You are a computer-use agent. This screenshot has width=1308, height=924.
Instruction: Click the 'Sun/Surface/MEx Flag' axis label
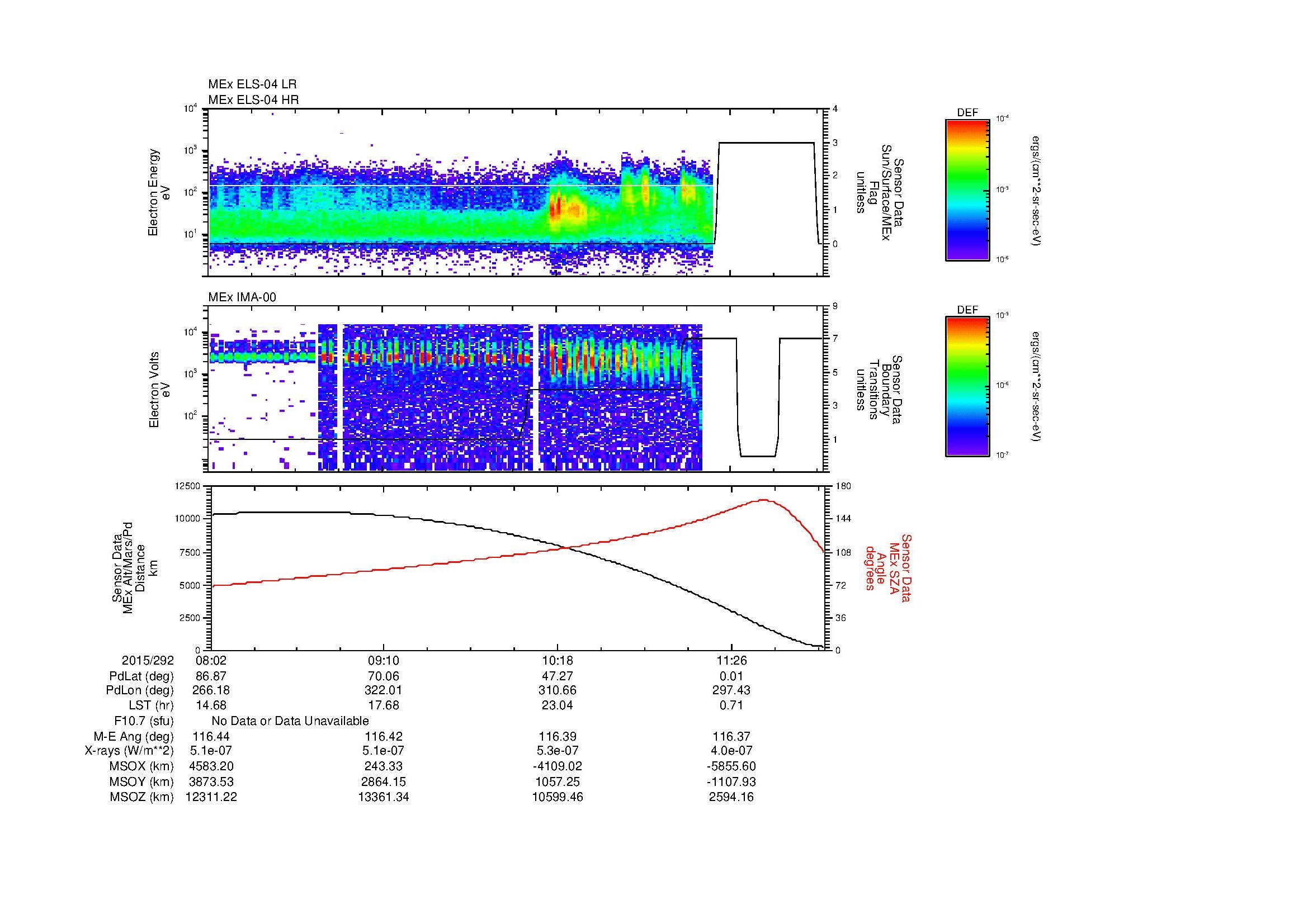(x=880, y=192)
